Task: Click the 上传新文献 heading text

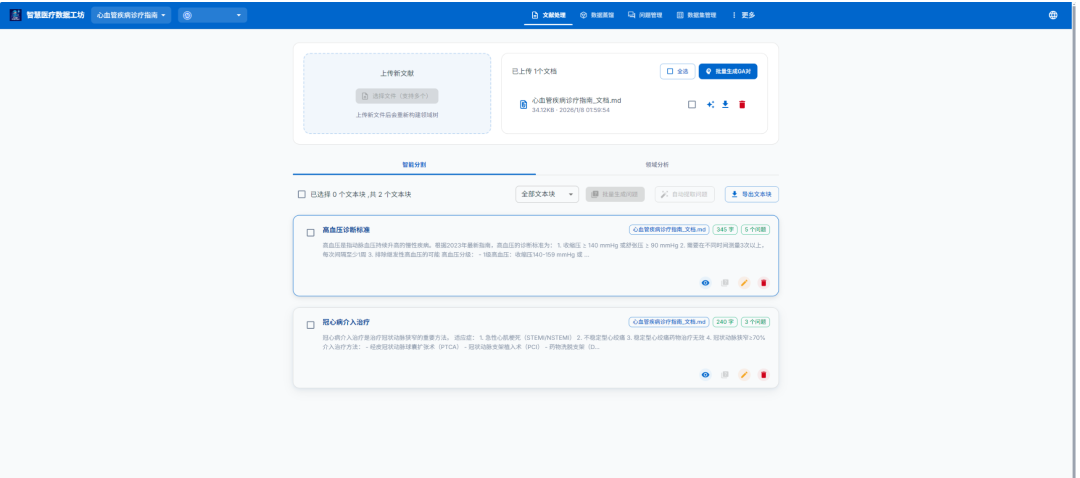Action: click(397, 73)
